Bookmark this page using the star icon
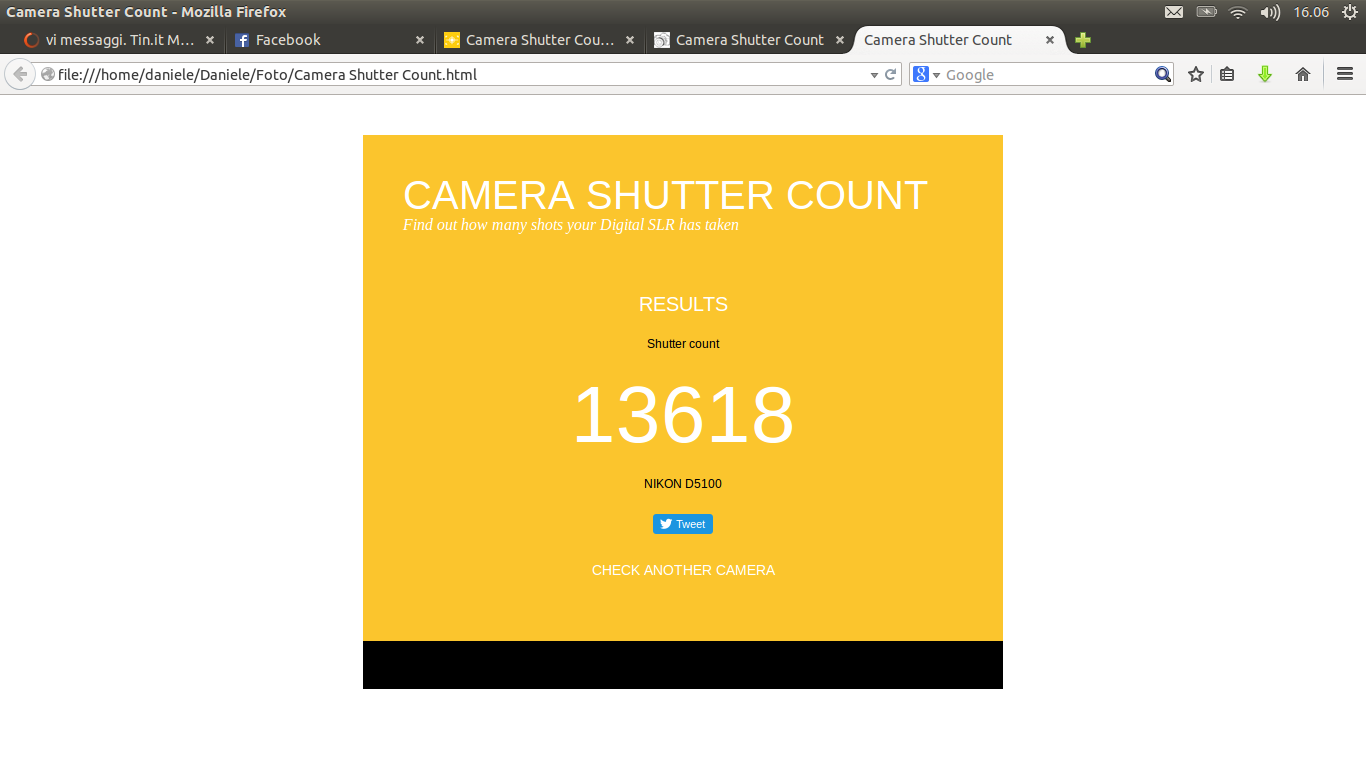1366x768 pixels. coord(1195,73)
